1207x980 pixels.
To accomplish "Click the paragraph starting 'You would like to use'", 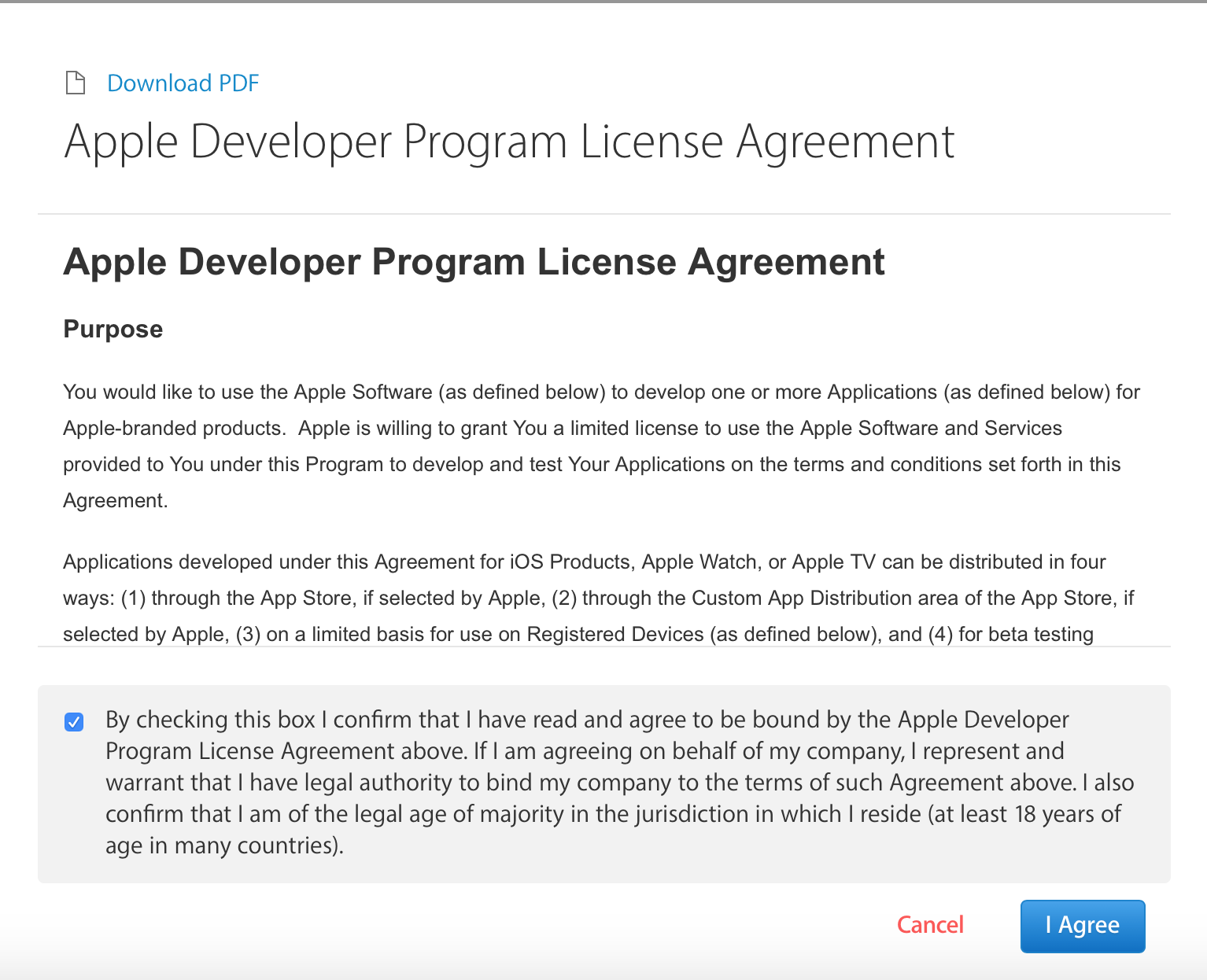I will coord(602,446).
